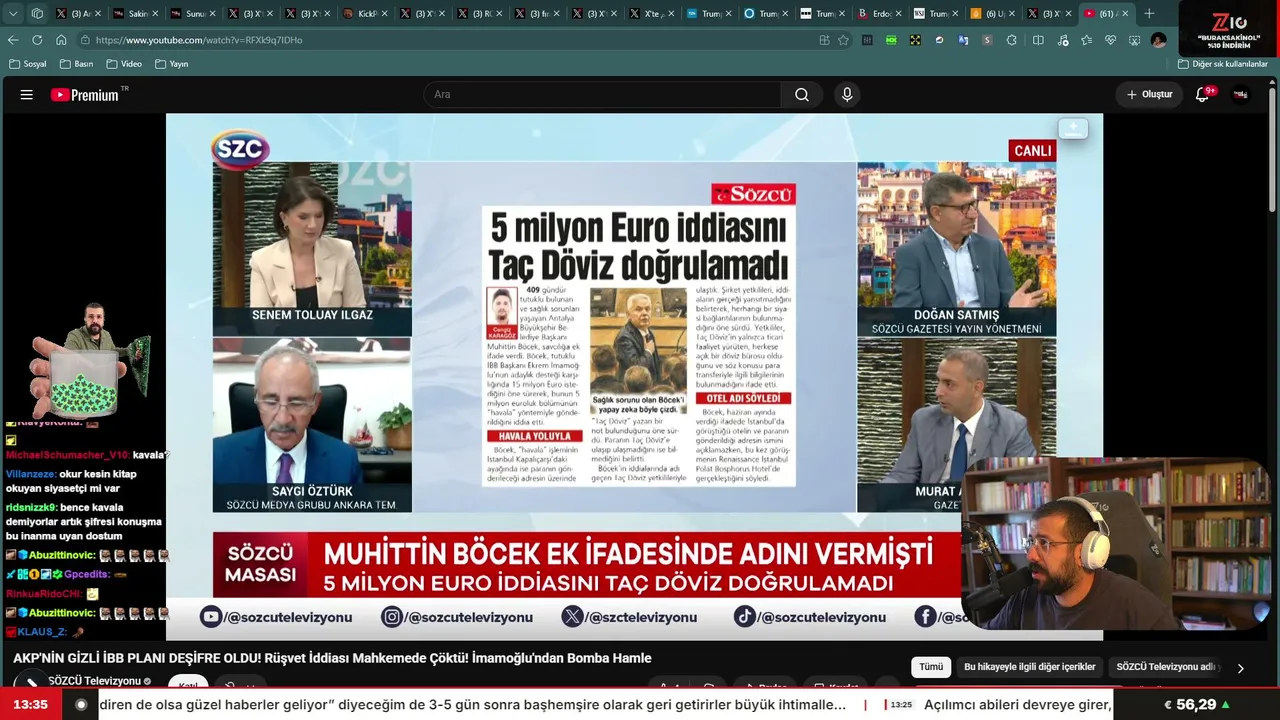Switch to the Sunu browser tab
The width and height of the screenshot is (1280, 720).
coord(192,14)
